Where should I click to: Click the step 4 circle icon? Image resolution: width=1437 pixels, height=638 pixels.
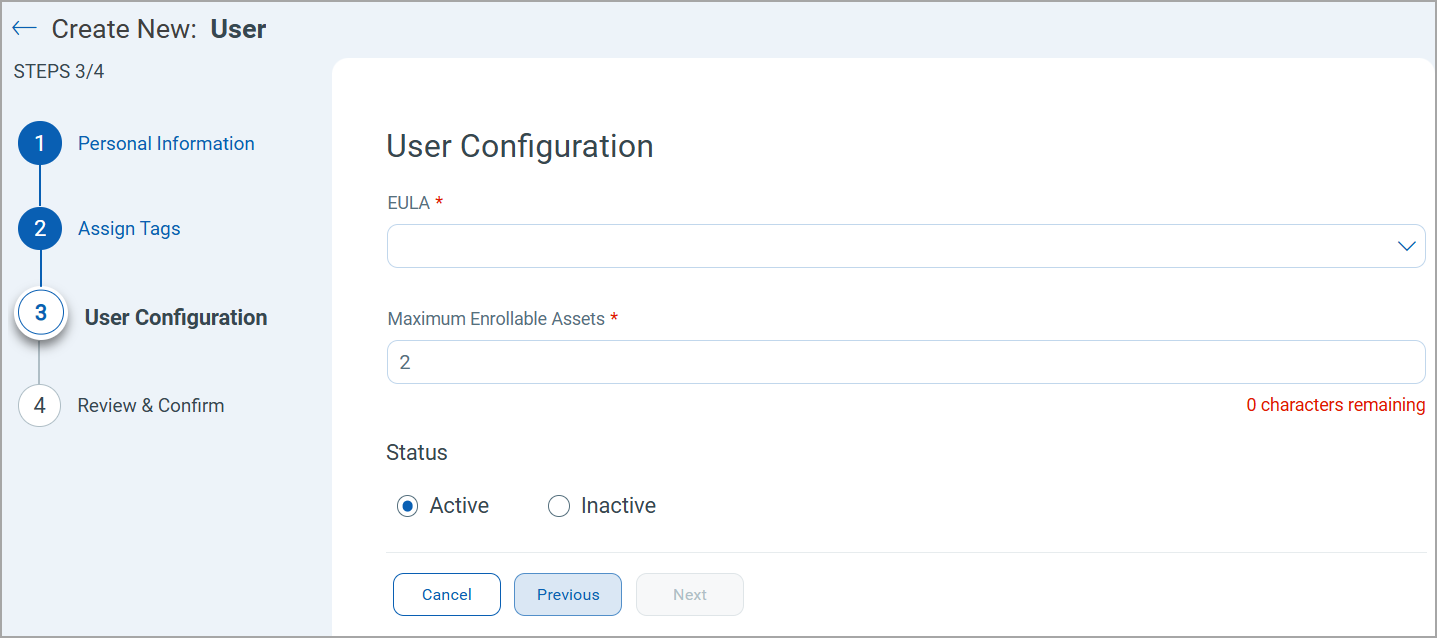pyautogui.click(x=40, y=405)
